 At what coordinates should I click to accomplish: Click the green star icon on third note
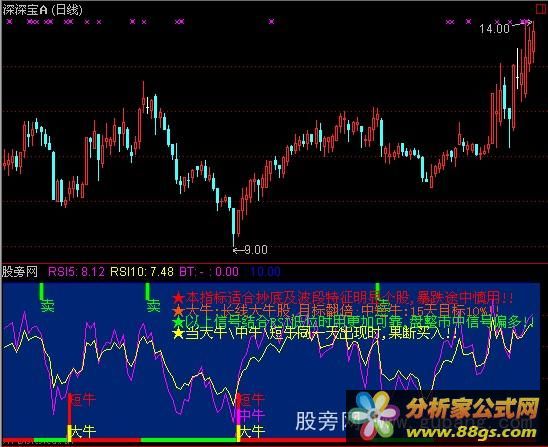tap(178, 322)
